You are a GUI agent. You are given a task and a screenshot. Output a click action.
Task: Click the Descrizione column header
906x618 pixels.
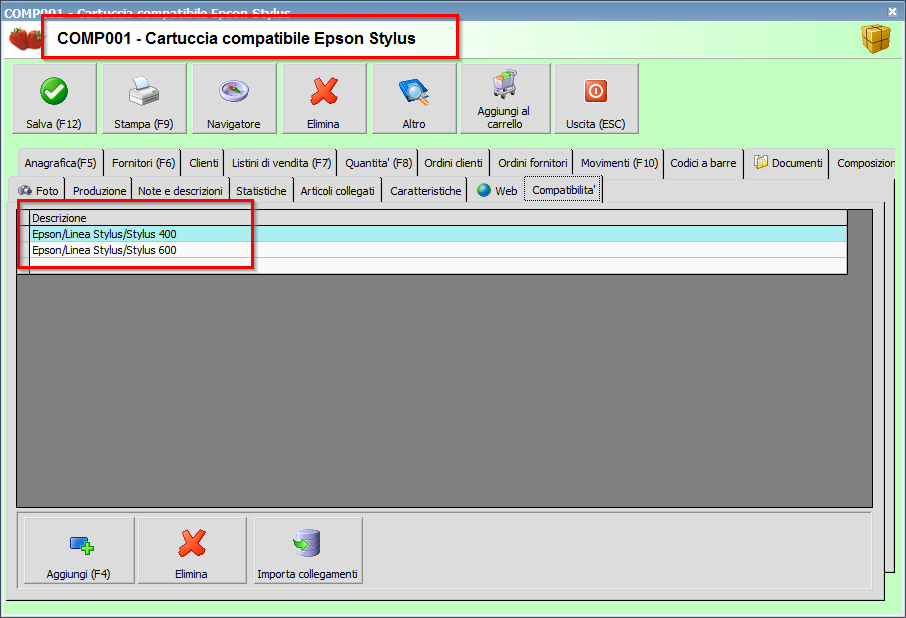click(438, 218)
